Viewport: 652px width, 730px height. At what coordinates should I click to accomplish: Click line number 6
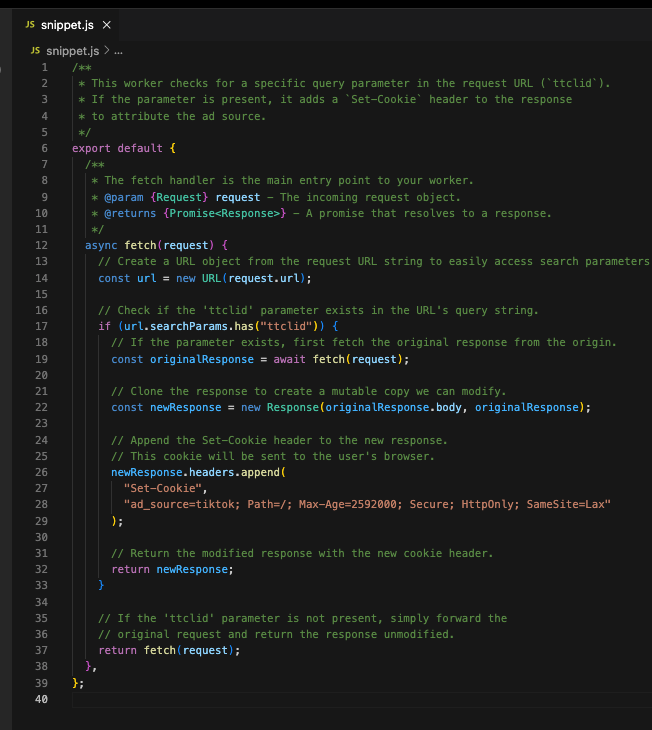[x=45, y=148]
